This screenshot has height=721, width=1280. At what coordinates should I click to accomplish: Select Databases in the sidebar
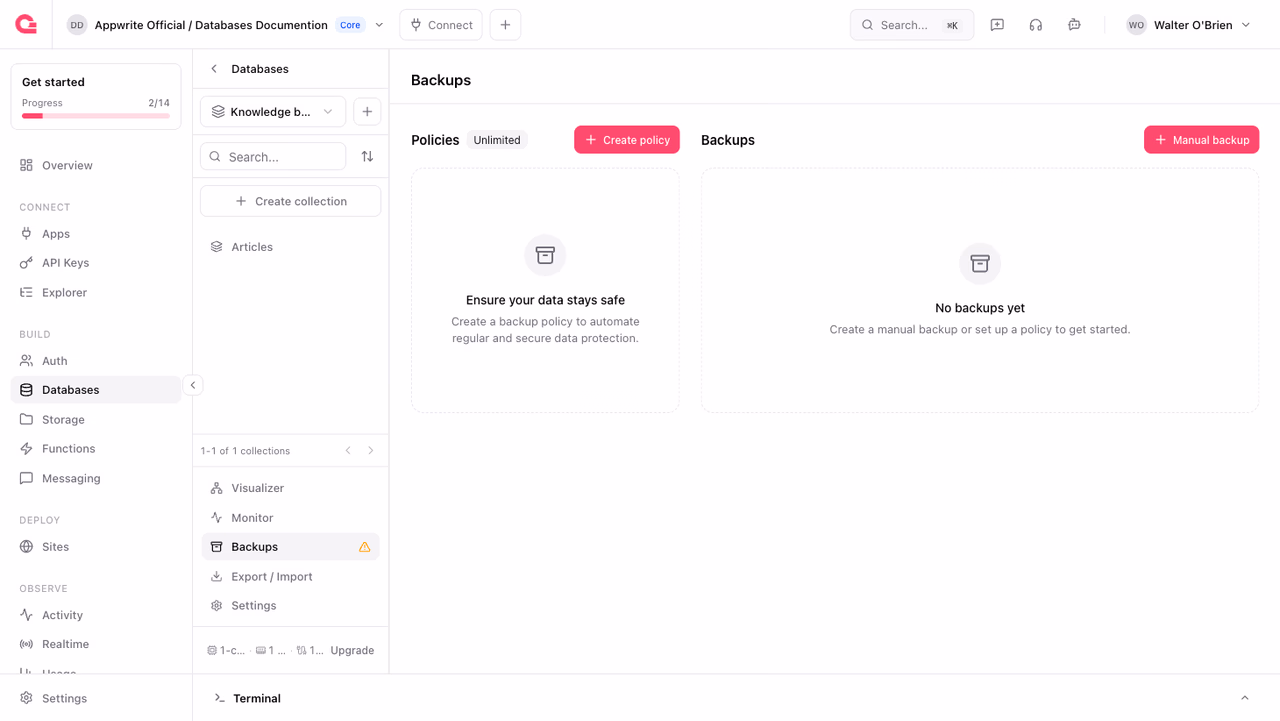96,390
